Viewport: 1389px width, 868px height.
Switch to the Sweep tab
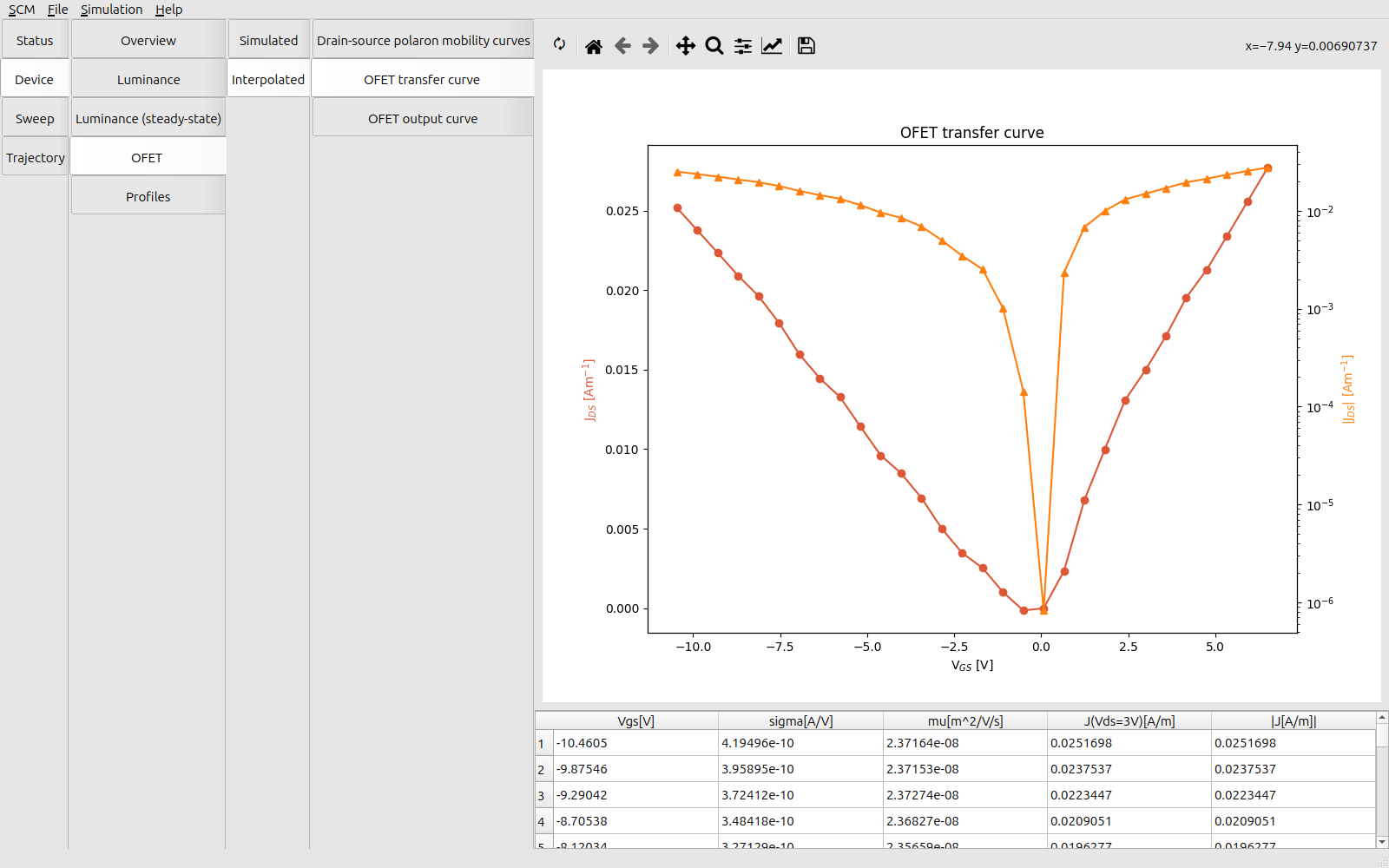point(35,119)
